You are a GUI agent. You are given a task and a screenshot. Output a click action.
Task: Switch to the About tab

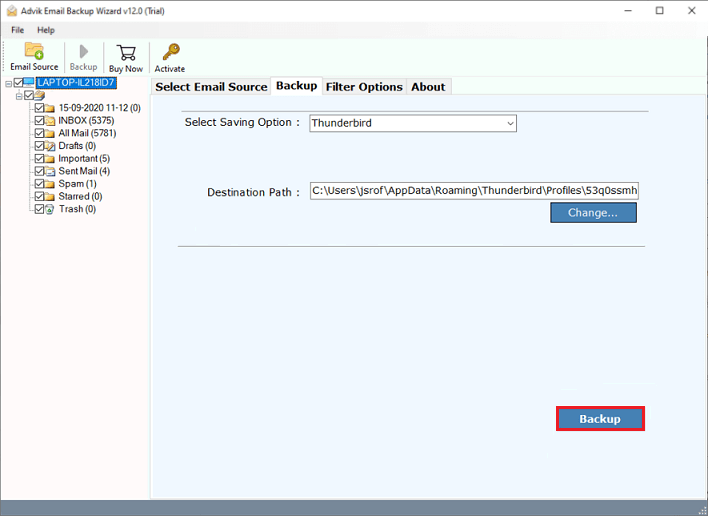[428, 87]
